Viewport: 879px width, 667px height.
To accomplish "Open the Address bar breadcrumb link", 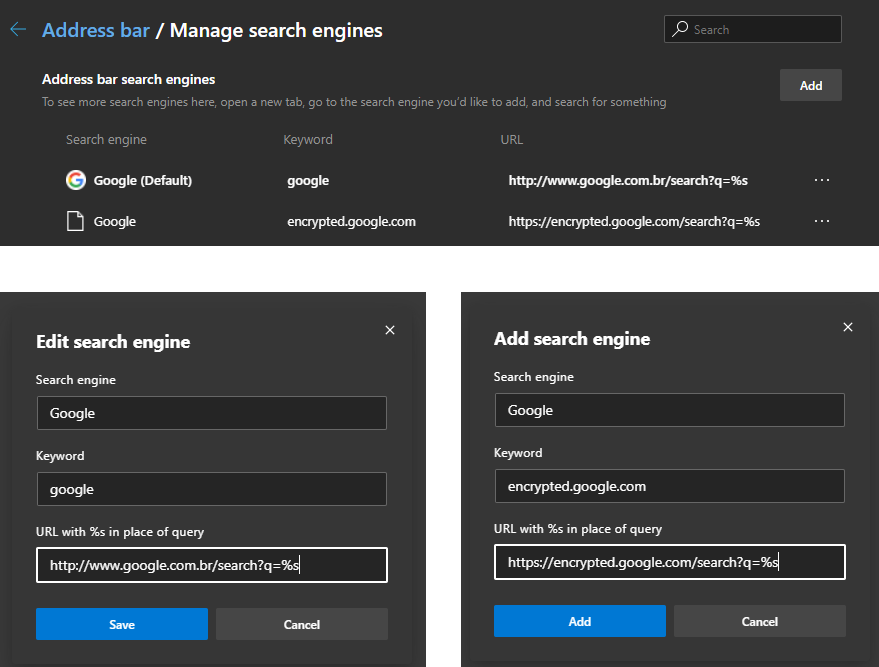I will 96,31.
